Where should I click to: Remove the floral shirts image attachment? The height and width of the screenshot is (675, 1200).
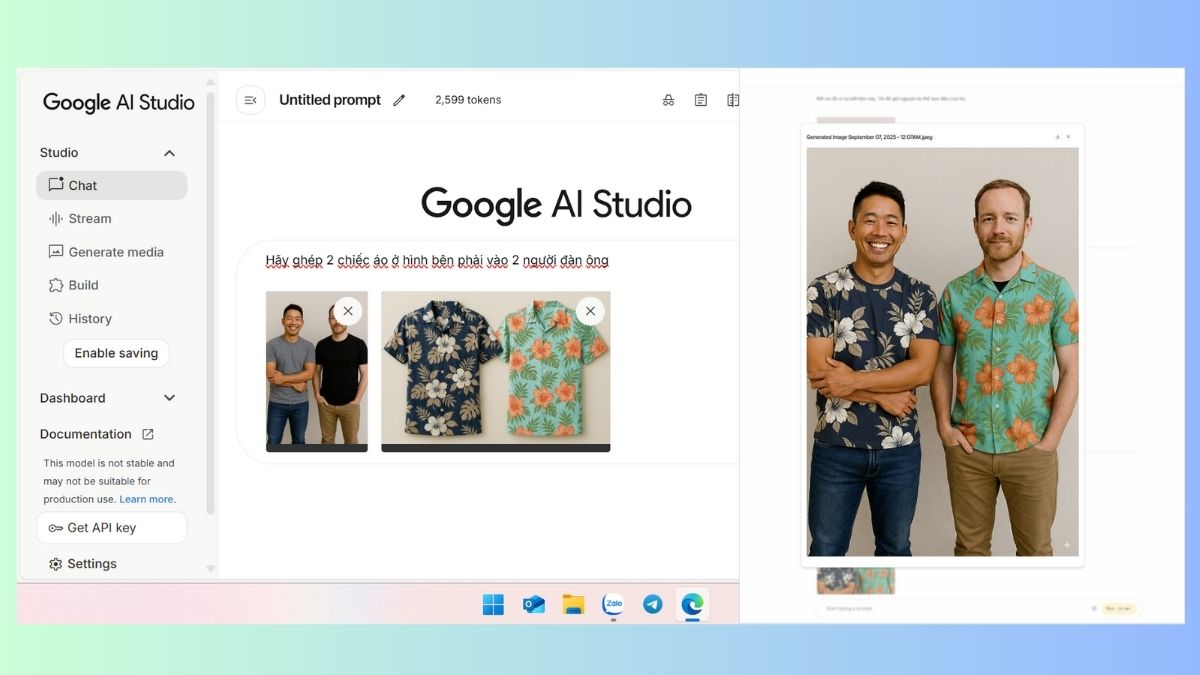click(x=590, y=311)
